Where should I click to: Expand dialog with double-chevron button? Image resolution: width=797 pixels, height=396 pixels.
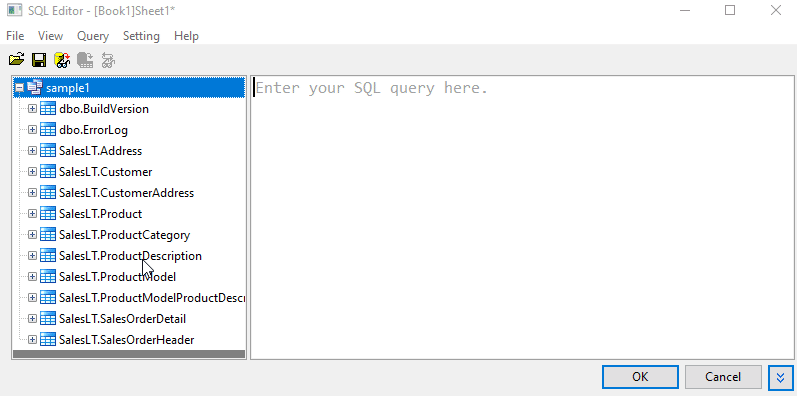[781, 377]
